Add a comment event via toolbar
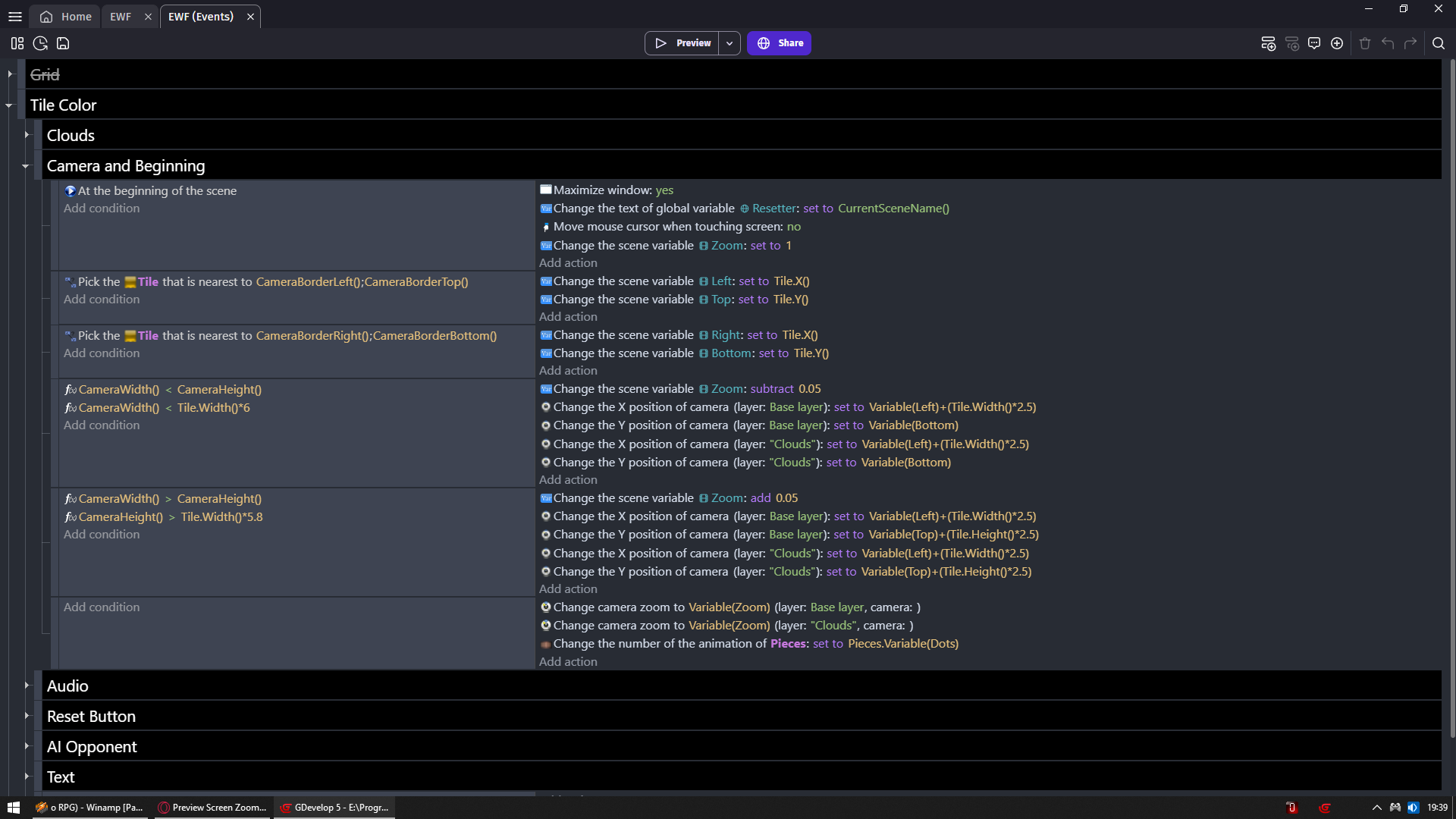Viewport: 1456px width, 819px height. (x=1314, y=43)
